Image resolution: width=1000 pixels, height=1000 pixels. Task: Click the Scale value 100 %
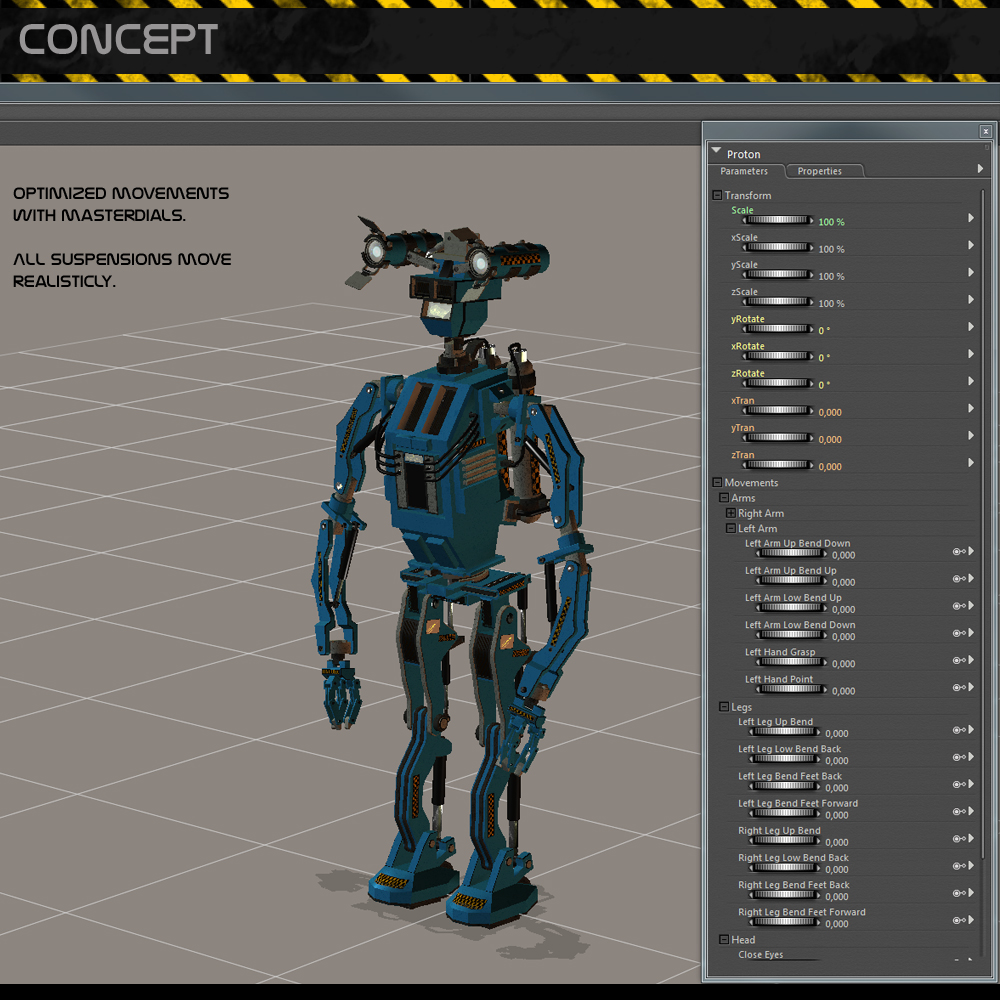(x=832, y=222)
